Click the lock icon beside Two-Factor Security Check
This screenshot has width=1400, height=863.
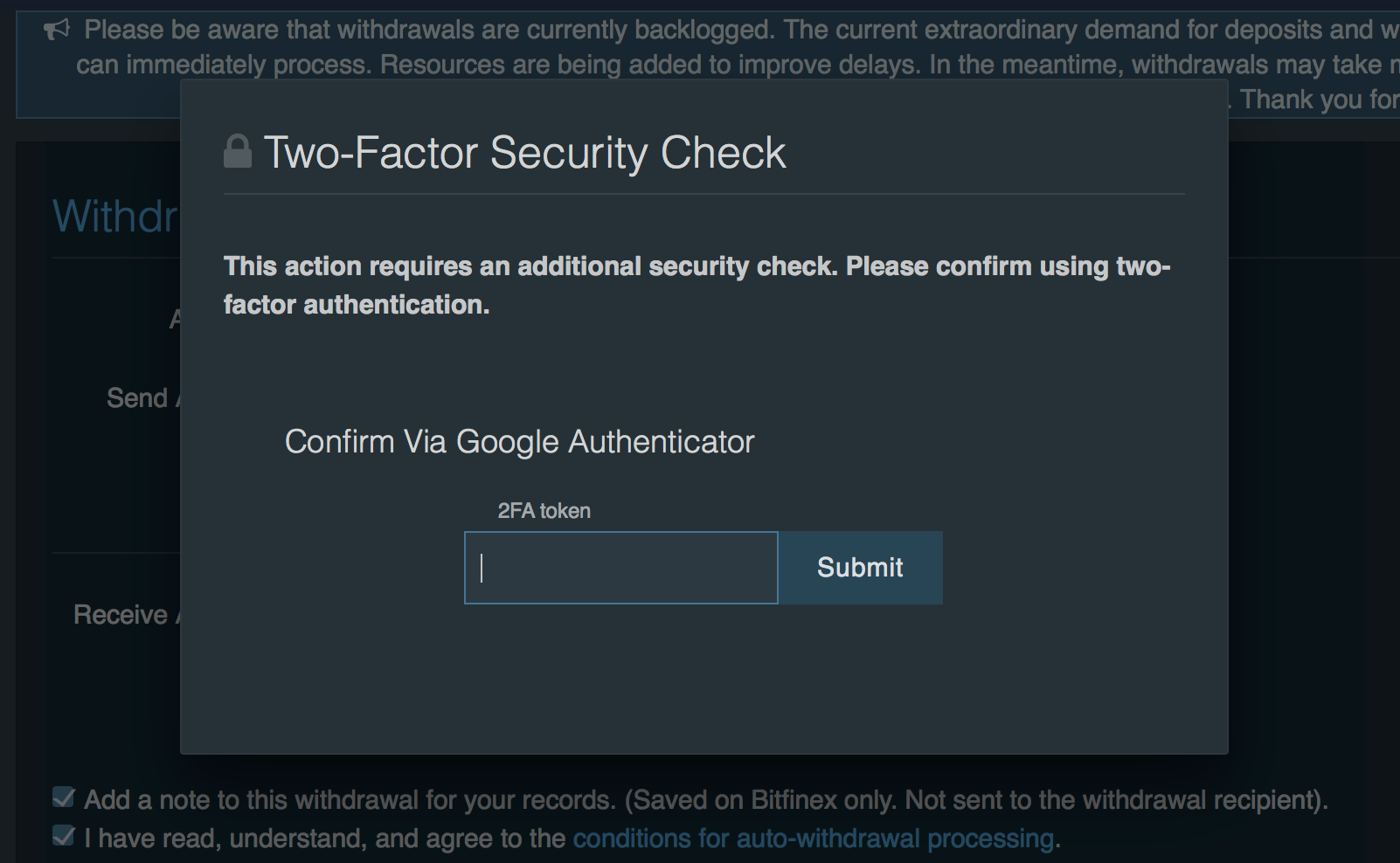(238, 152)
